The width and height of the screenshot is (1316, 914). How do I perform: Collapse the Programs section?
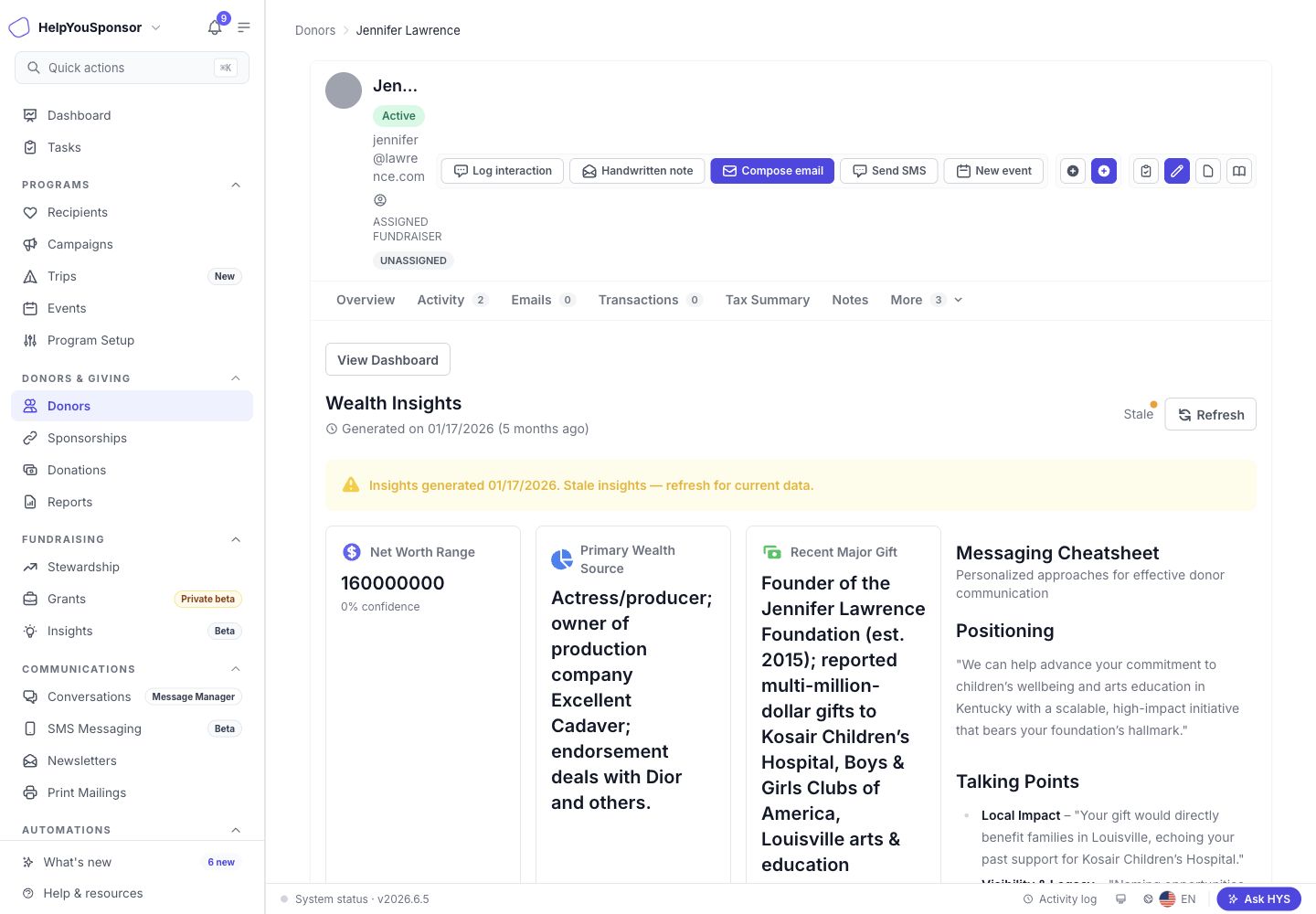point(236,185)
